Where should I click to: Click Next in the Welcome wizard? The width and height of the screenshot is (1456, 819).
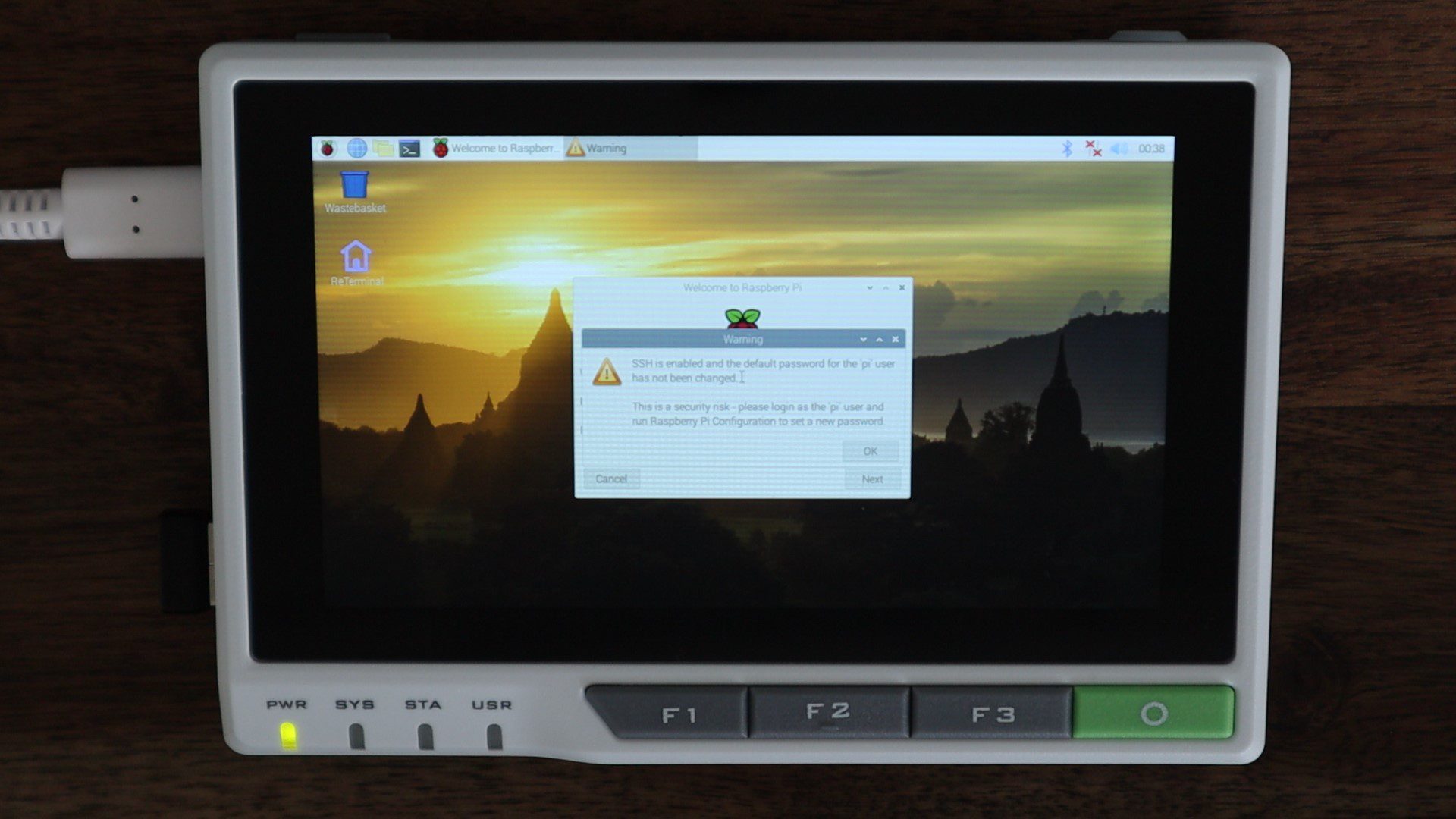[x=872, y=479]
